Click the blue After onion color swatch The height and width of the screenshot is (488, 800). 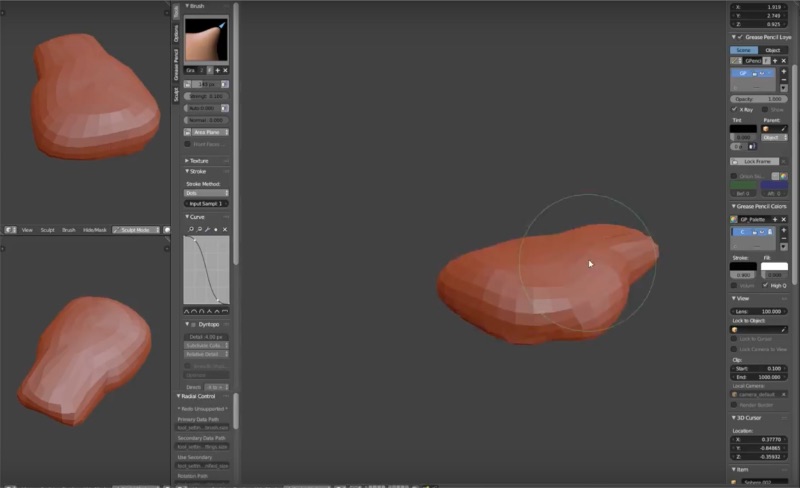pos(774,185)
